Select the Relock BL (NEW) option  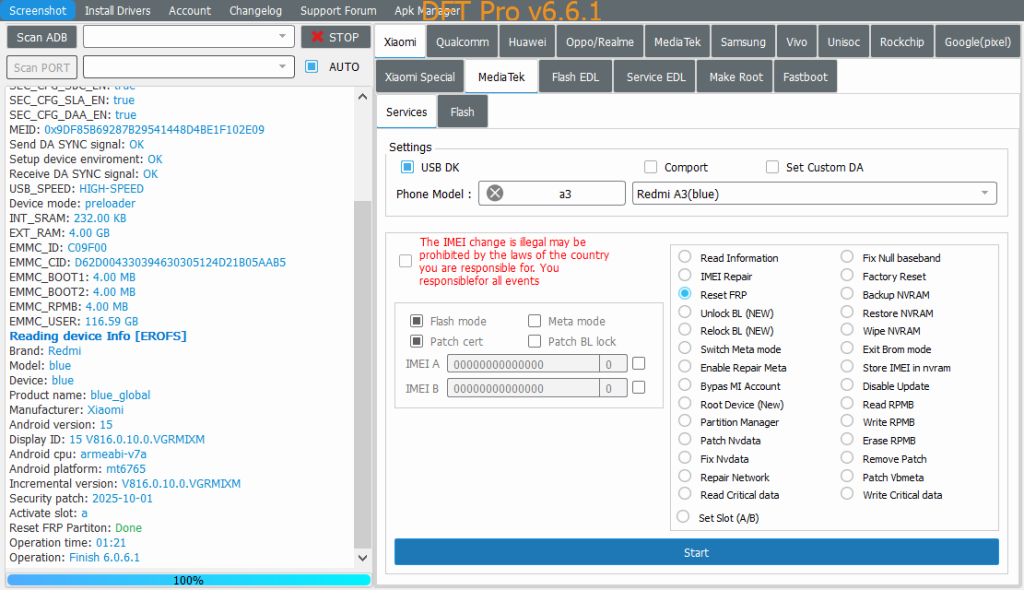point(684,330)
